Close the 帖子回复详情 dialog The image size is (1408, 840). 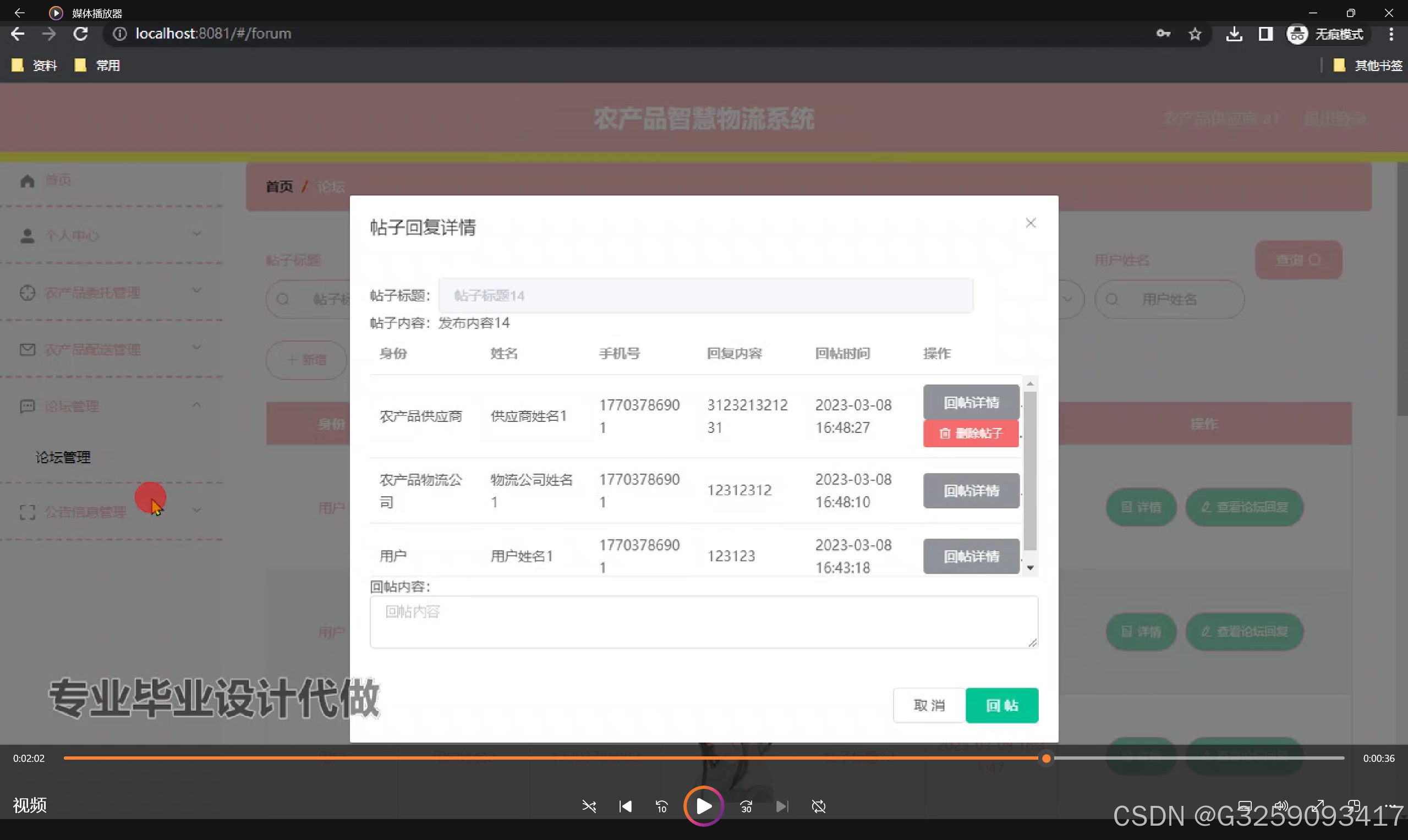pyautogui.click(x=1031, y=223)
